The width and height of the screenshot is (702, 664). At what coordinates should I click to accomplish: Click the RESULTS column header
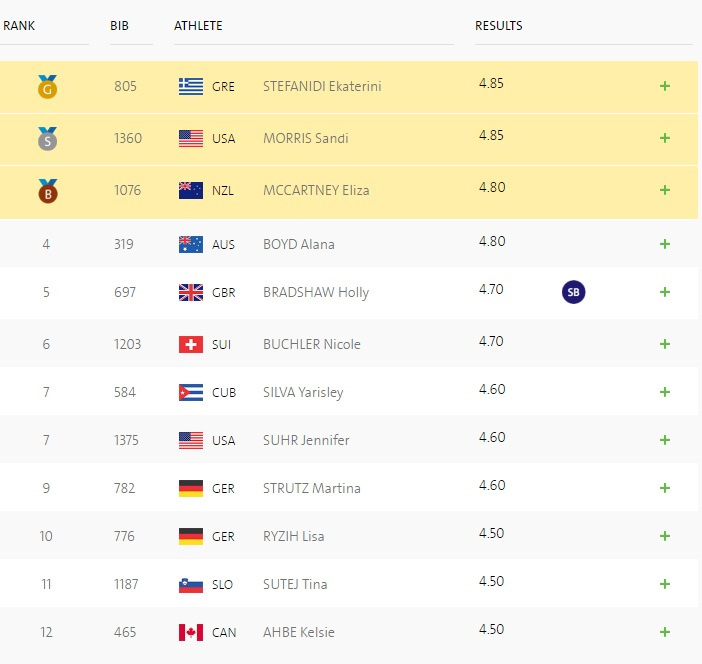(x=498, y=25)
